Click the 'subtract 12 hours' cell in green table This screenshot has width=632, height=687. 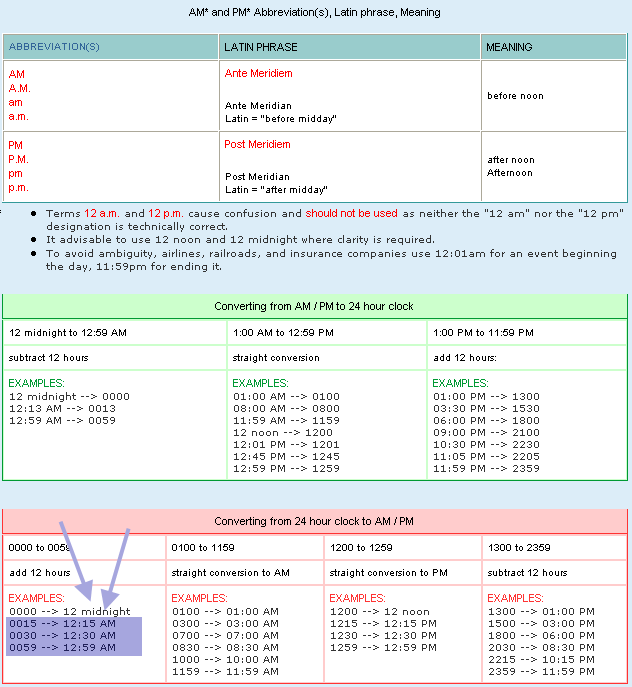click(114, 358)
